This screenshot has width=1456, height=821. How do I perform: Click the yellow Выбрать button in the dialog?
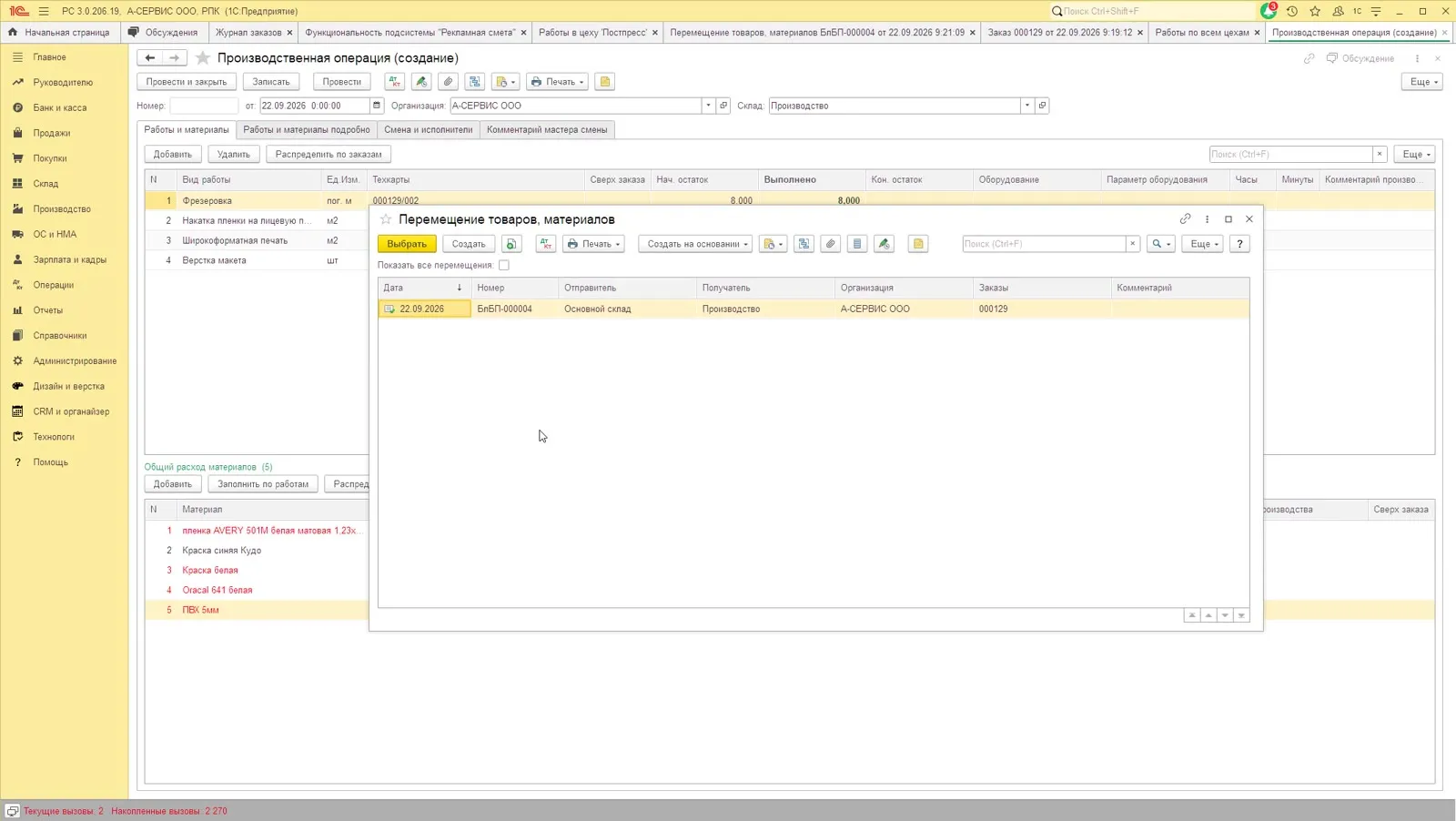407,244
